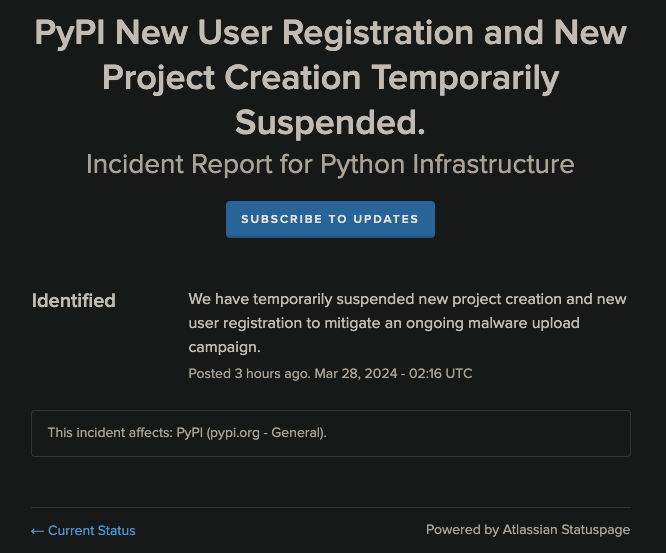Click the Subscribe to Updates button

[x=330, y=219]
